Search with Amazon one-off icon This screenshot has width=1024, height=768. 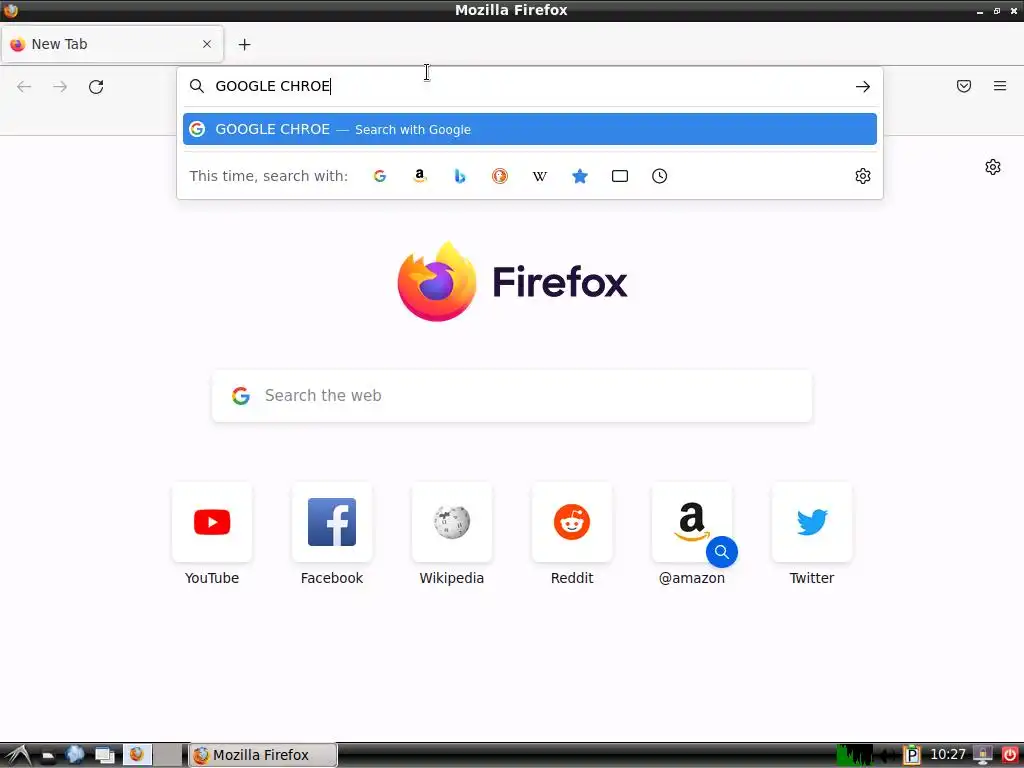[420, 176]
